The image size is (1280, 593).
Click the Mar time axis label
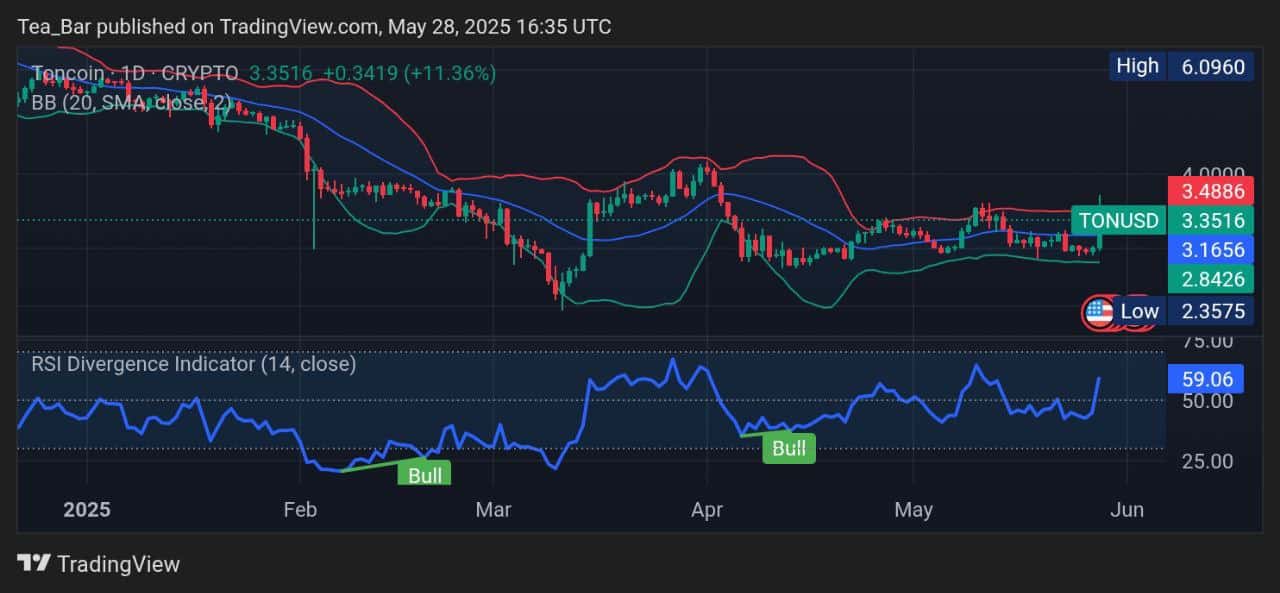493,510
